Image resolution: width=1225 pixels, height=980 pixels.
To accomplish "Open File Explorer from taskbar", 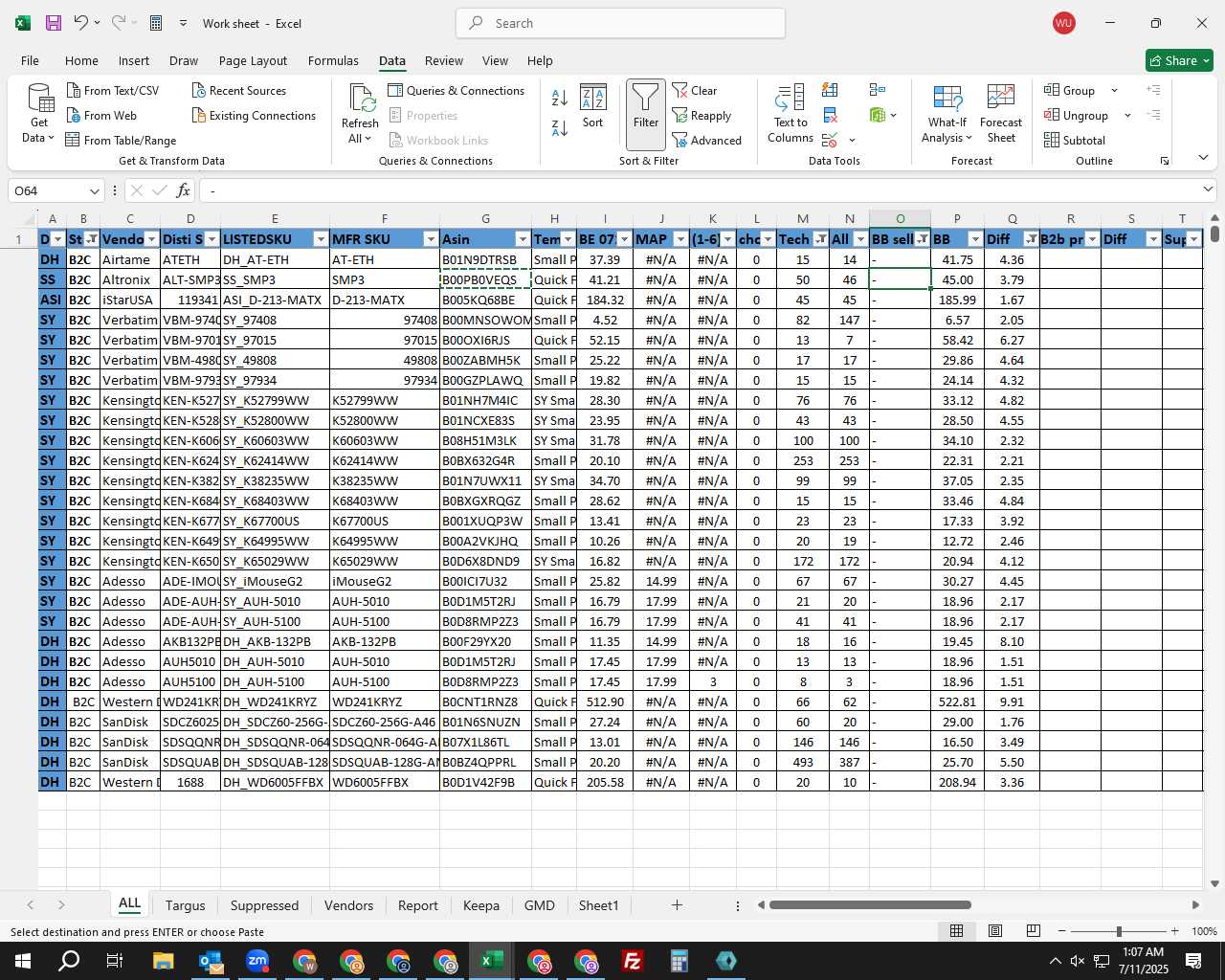I will pyautogui.click(x=163, y=961).
